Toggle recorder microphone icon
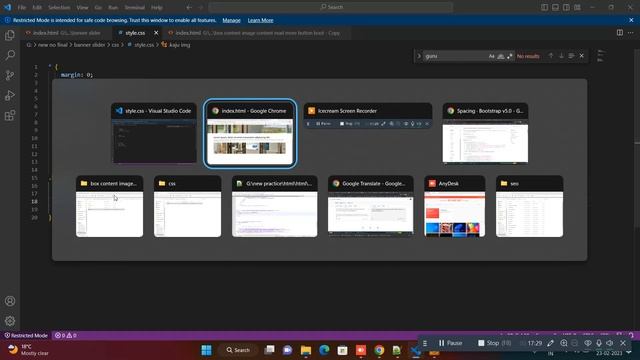Viewport: 640px width, 360px height. pyautogui.click(x=599, y=343)
